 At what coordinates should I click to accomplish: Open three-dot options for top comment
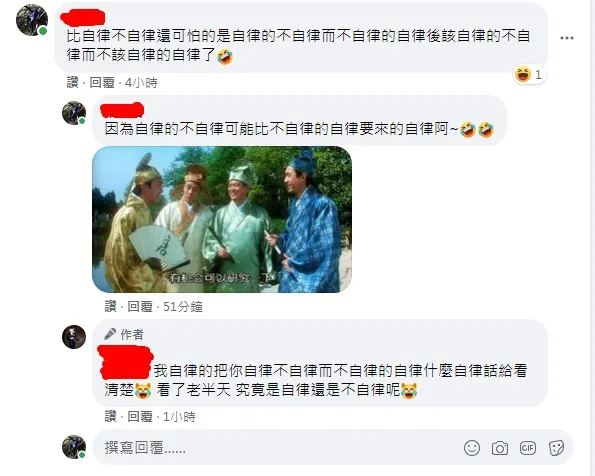tap(567, 38)
